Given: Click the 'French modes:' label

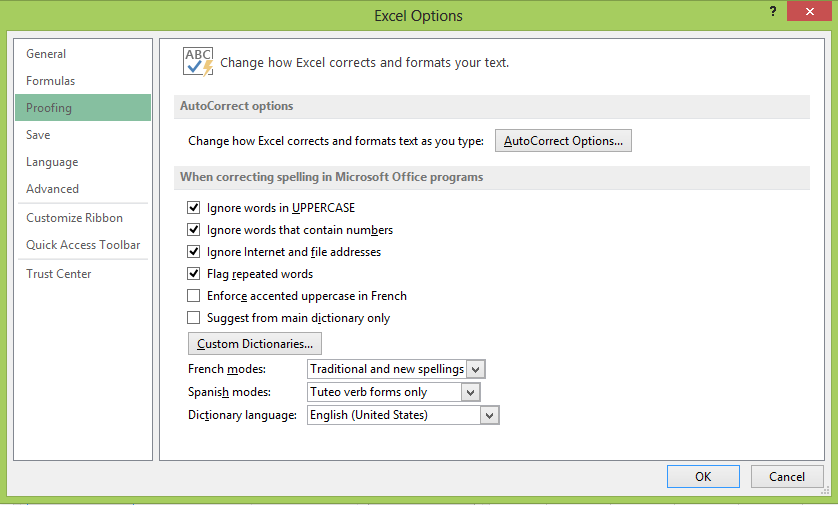Looking at the screenshot, I should pos(227,369).
